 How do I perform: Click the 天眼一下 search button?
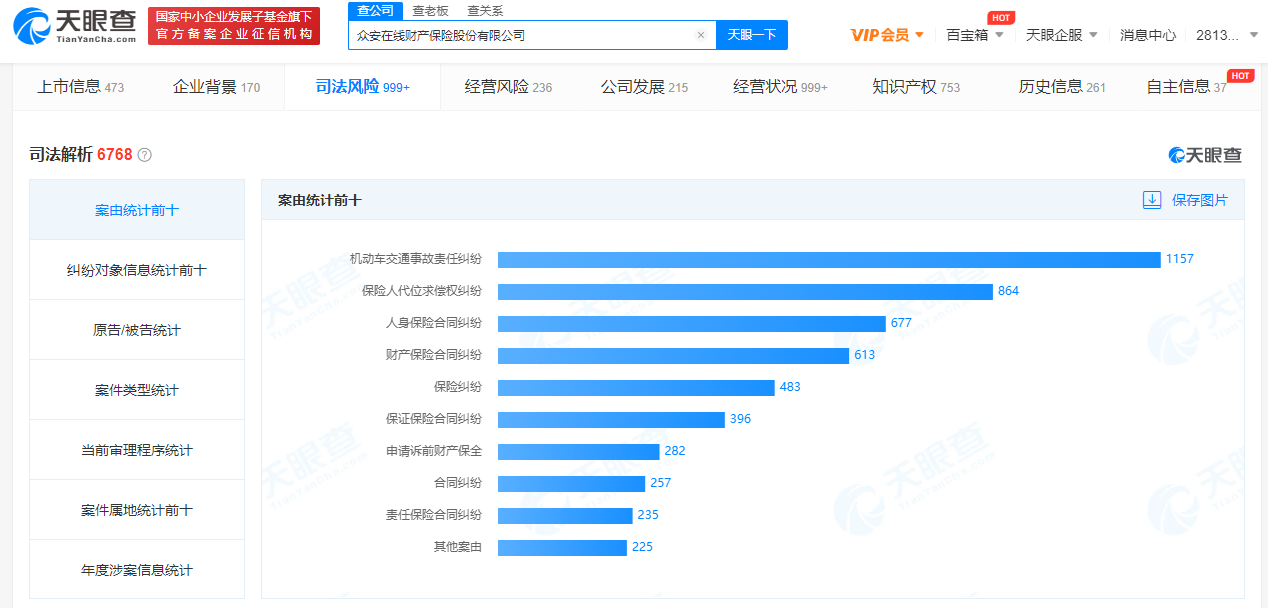click(x=752, y=35)
